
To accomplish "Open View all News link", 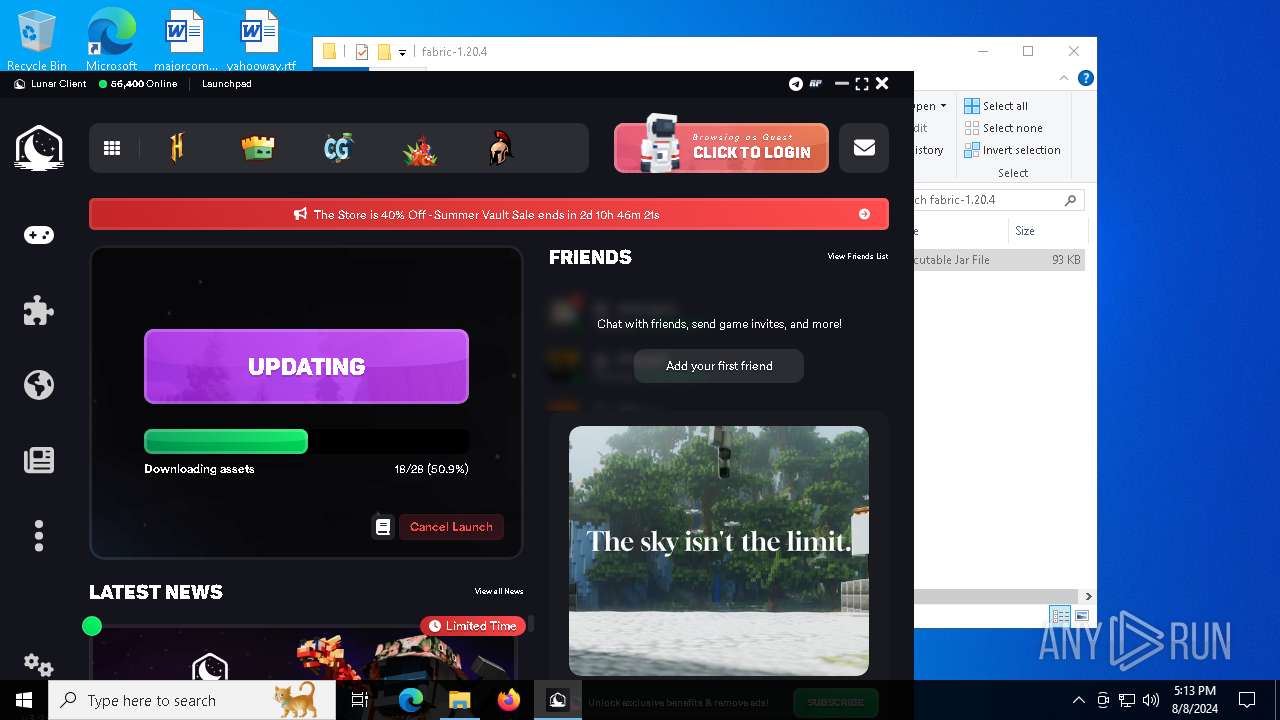I will [499, 592].
